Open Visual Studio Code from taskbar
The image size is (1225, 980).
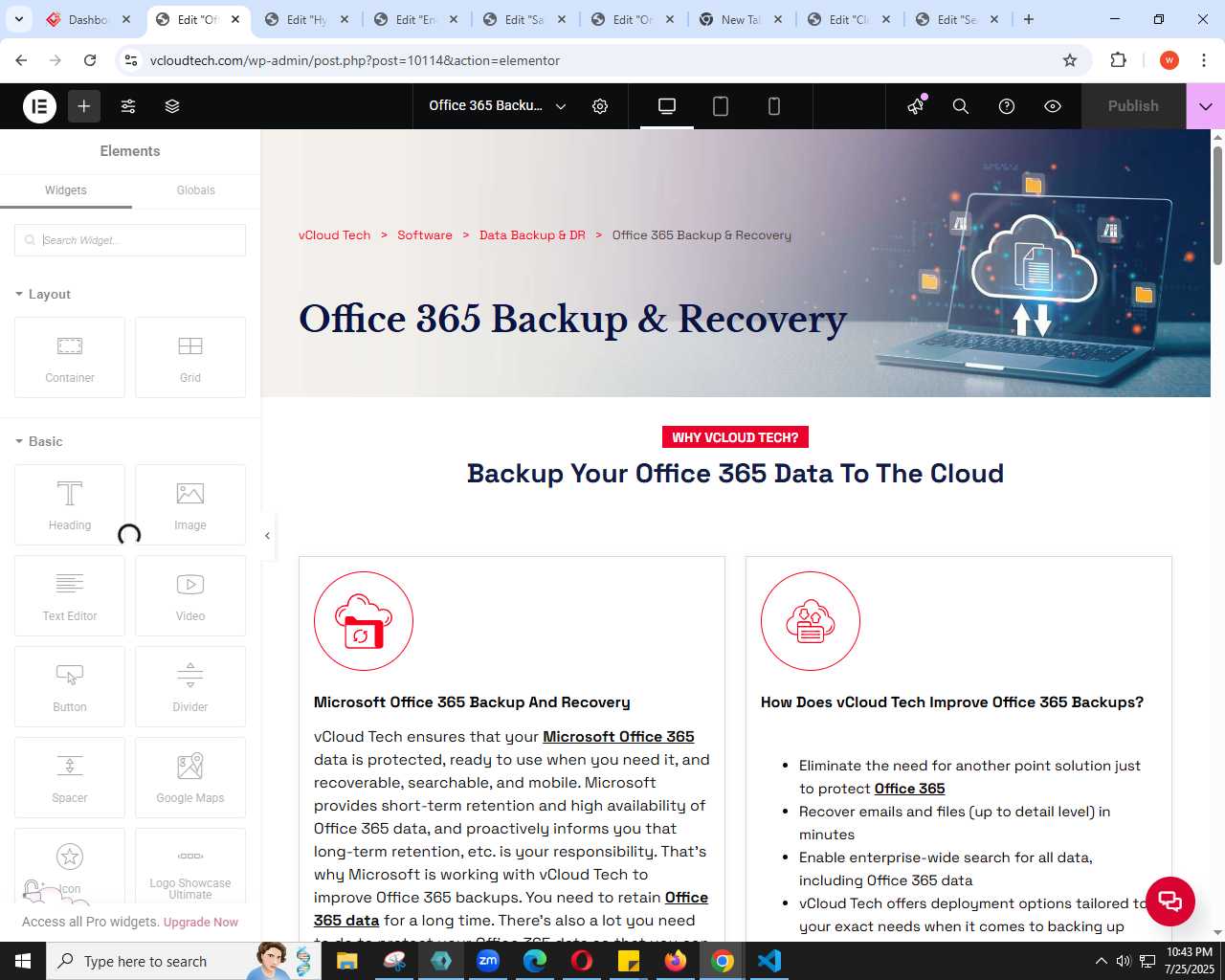coord(769,961)
